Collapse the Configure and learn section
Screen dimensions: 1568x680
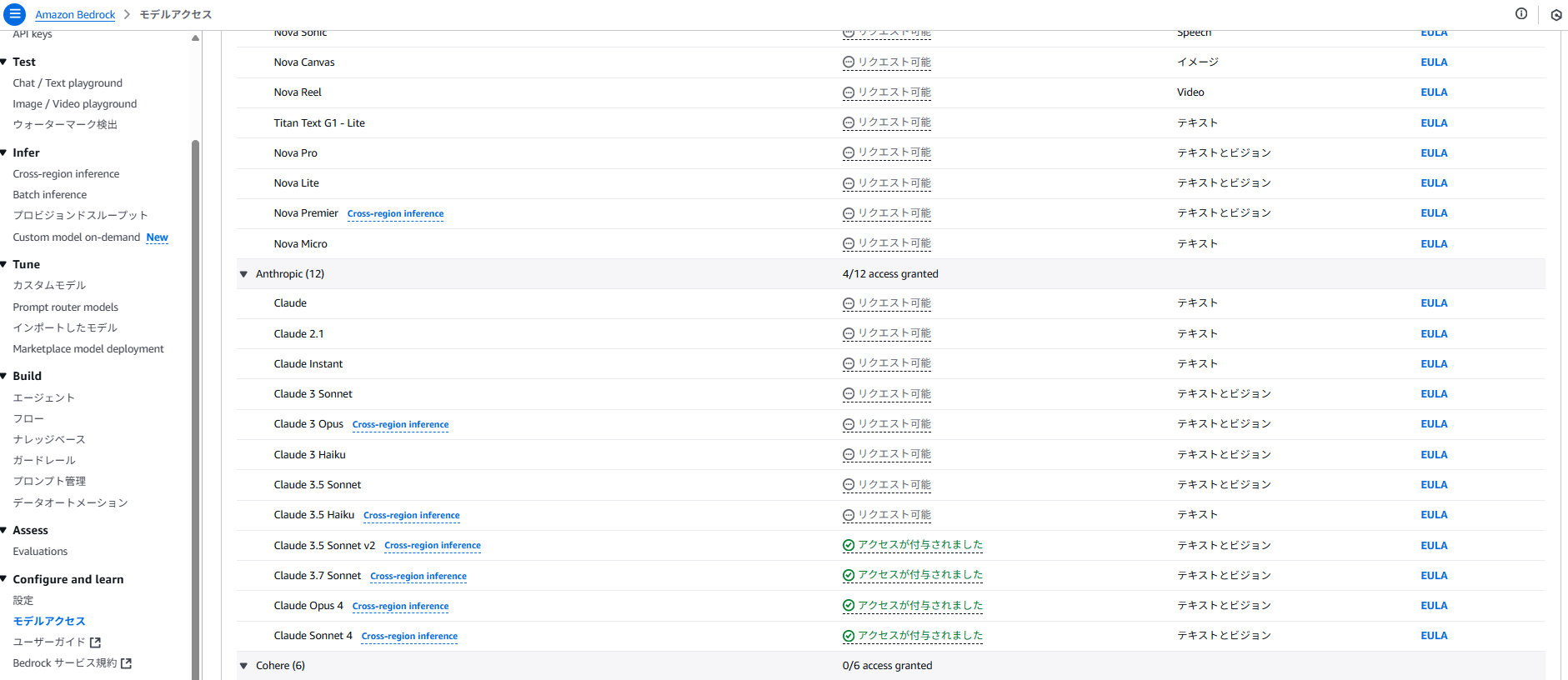4,579
